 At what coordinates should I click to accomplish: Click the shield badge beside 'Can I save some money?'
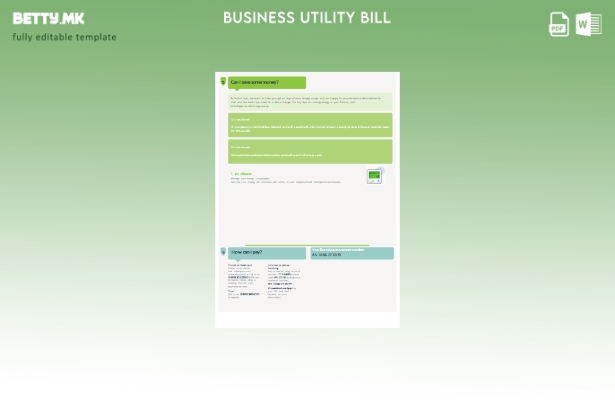(x=222, y=82)
